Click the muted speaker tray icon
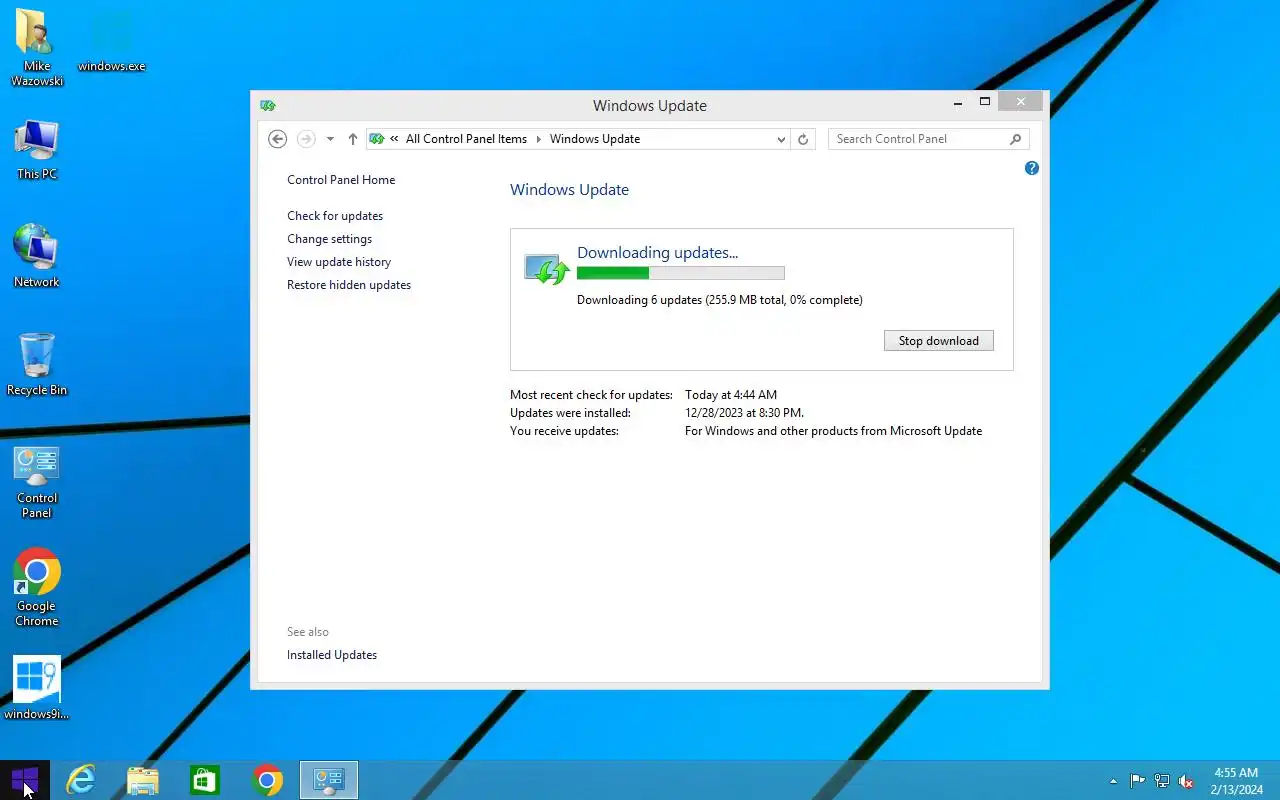The image size is (1280, 800). pyautogui.click(x=1186, y=781)
